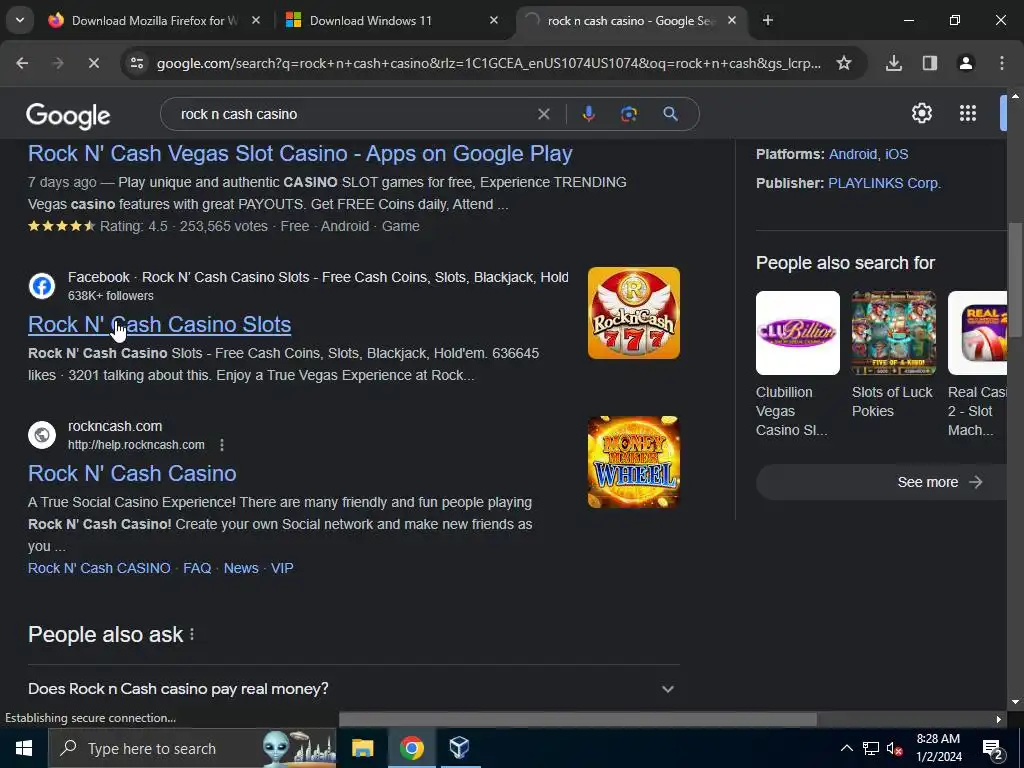Click the vertical page scrollbar thumb
This screenshot has width=1024, height=768.
[x=1015, y=281]
